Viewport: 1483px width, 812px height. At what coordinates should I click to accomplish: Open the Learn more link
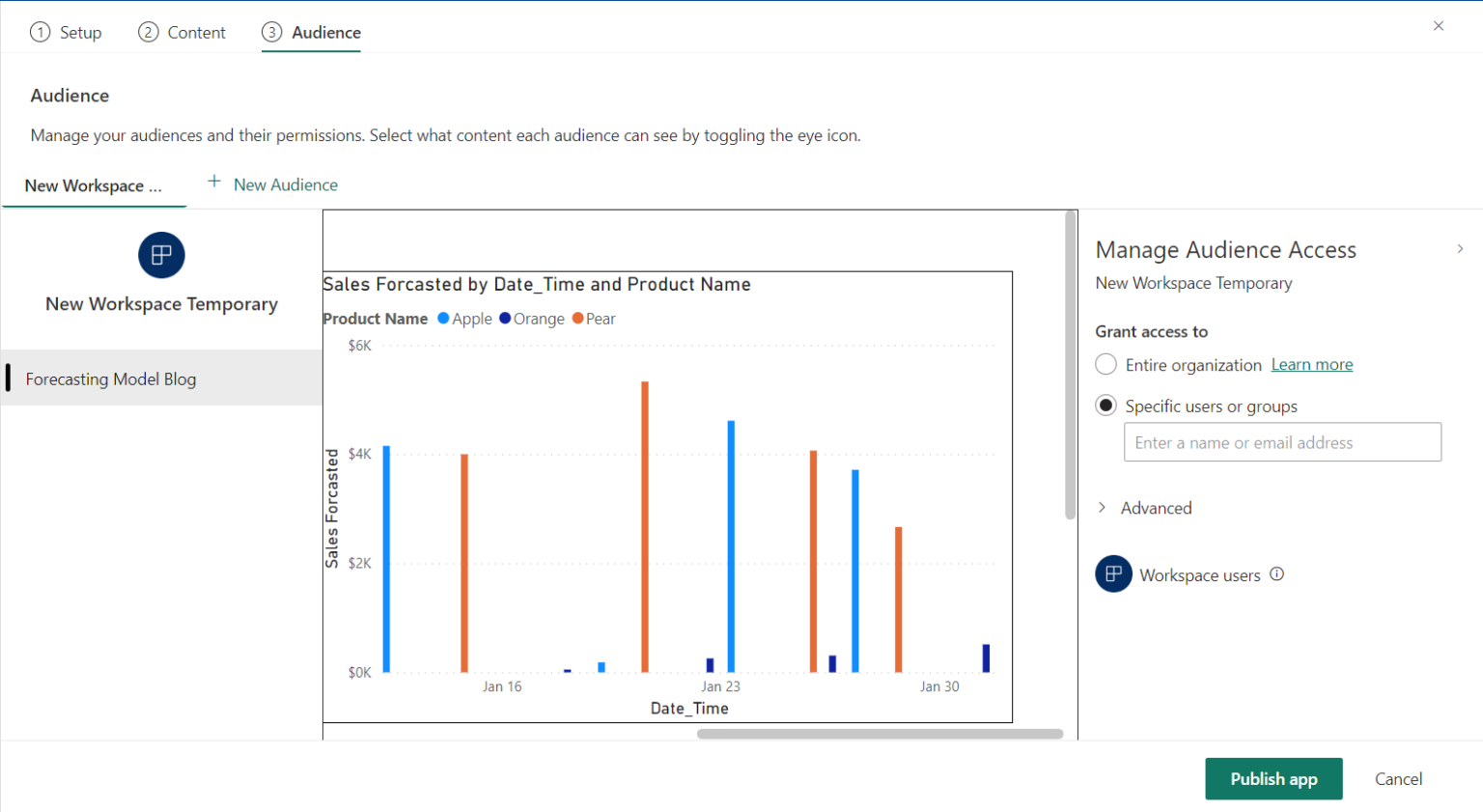coord(1311,364)
